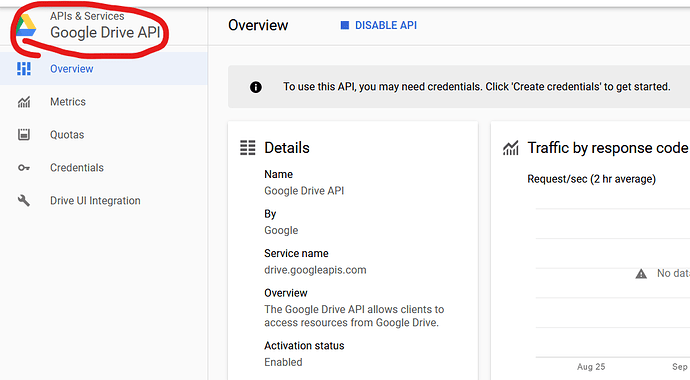Click the Drive UI Integration wrench icon
690x380 pixels.
coord(24,201)
